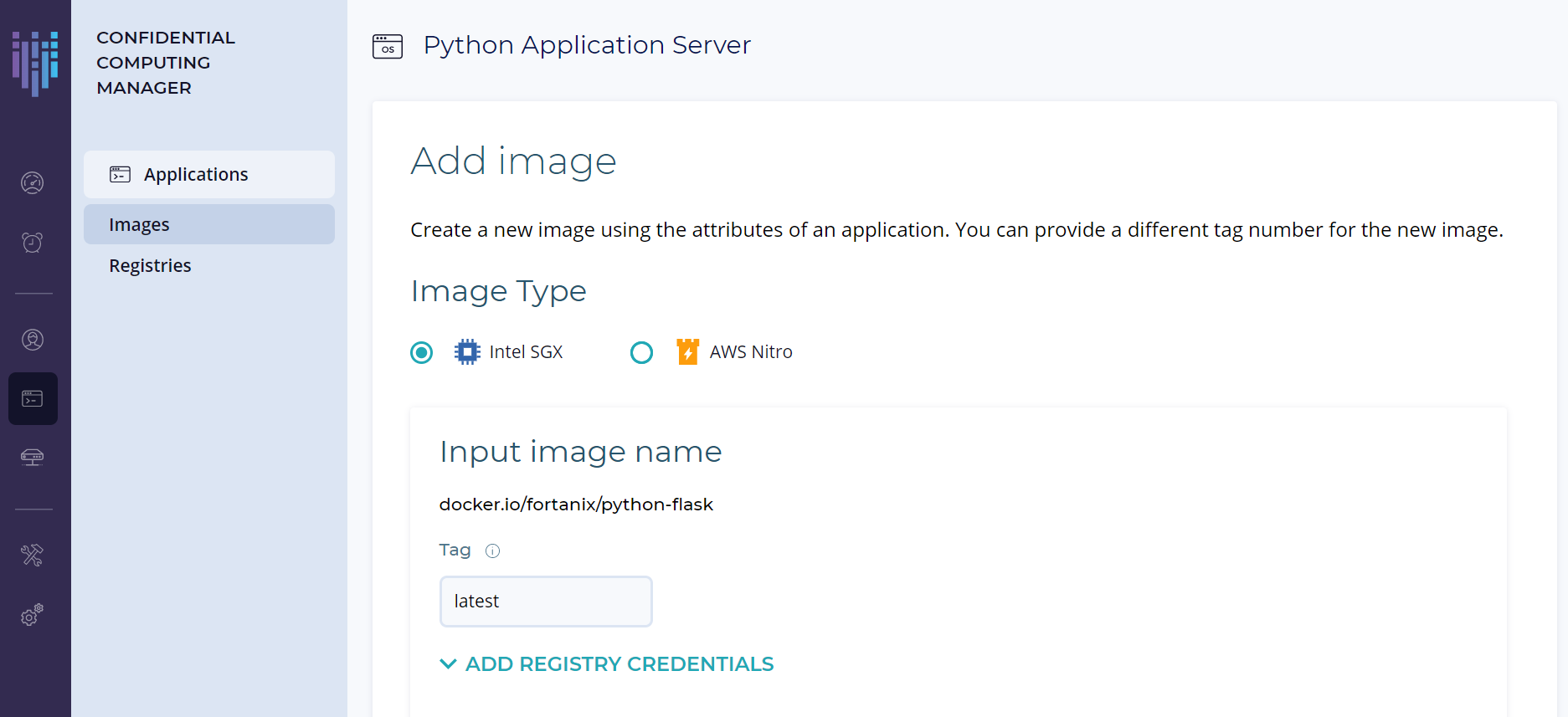Open the dashboard gauge icon in sidebar
The image size is (1568, 717).
click(32, 182)
